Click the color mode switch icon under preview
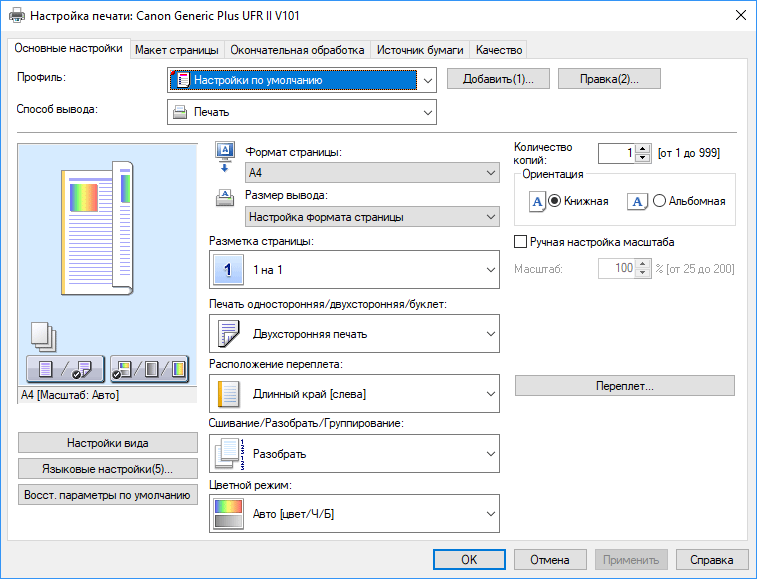Viewport: 757px width, 579px height. 149,369
